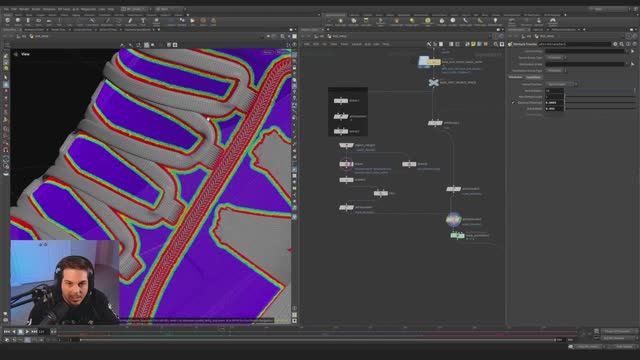
Task: Select the Grid shelf tool
Action: 48,21
